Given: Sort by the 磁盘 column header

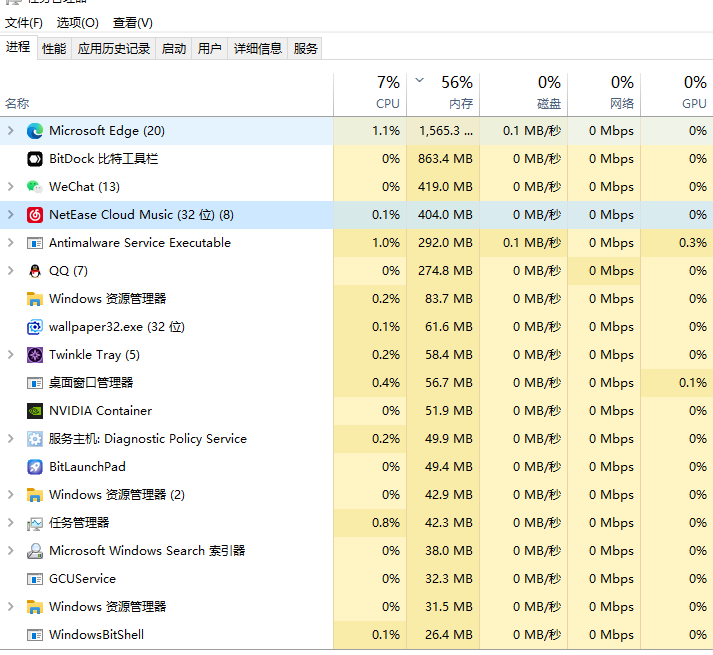Looking at the screenshot, I should click(x=524, y=95).
